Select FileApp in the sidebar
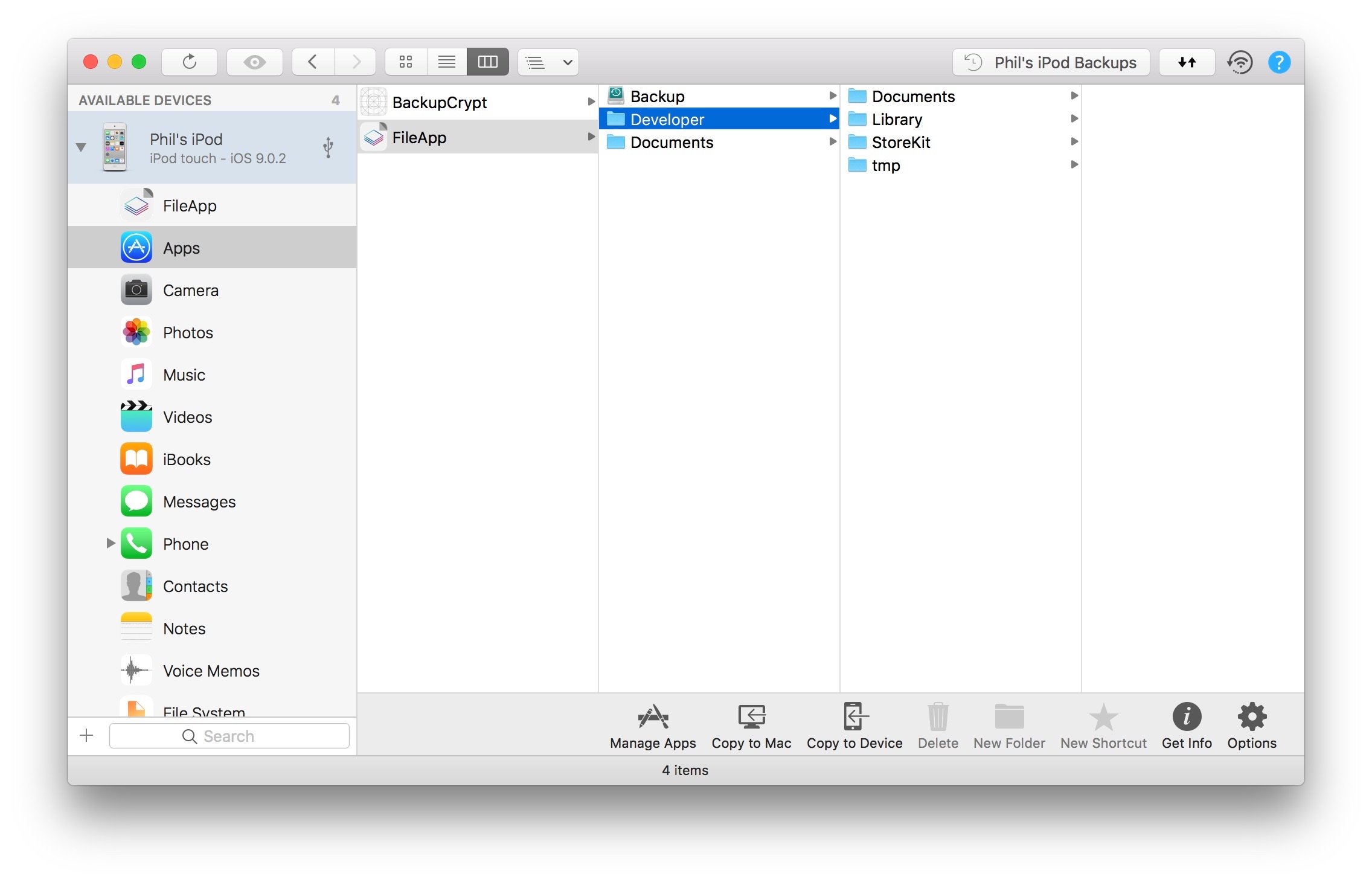 pos(212,205)
